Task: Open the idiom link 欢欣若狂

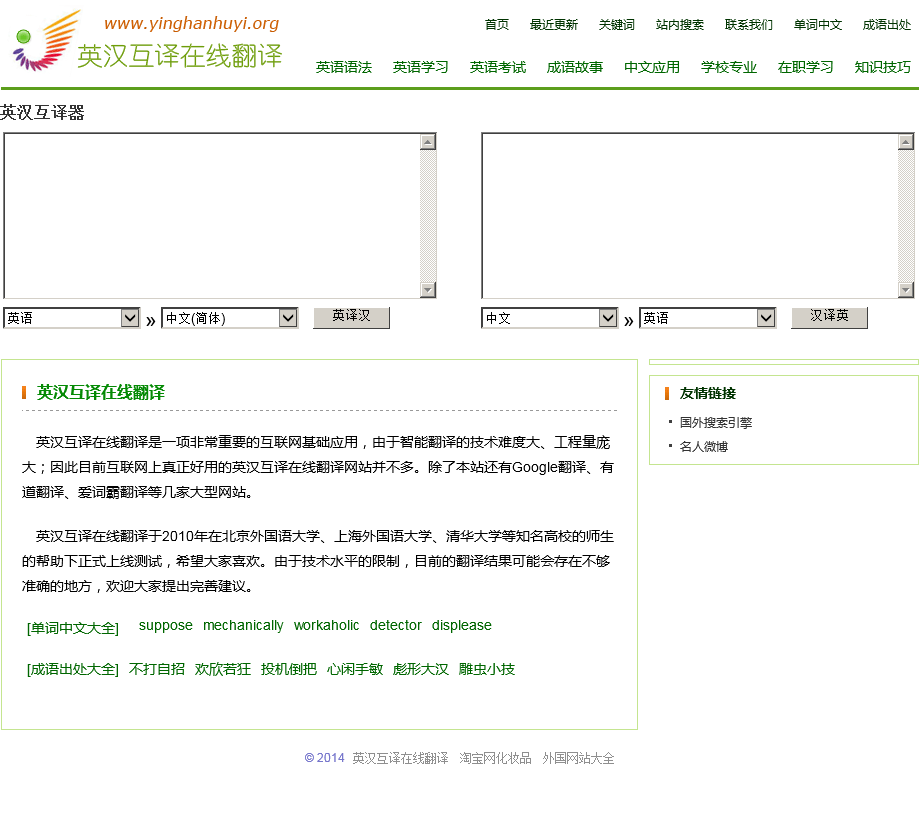Action: coord(222,669)
